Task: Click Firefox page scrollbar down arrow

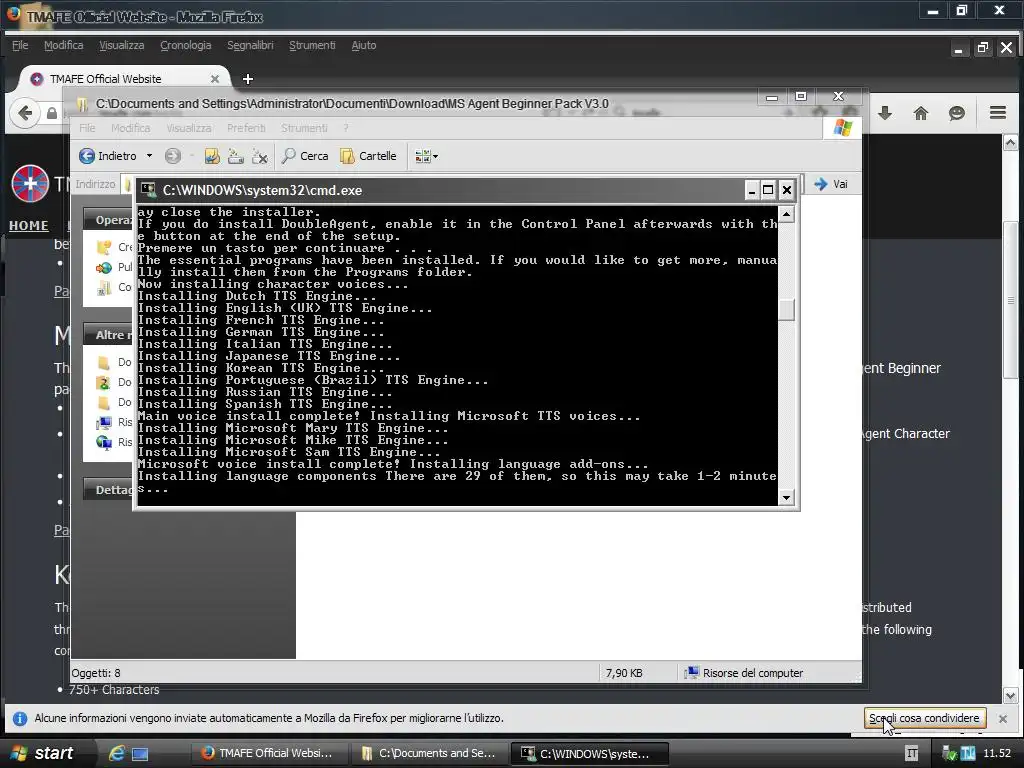Action: tap(1010, 696)
